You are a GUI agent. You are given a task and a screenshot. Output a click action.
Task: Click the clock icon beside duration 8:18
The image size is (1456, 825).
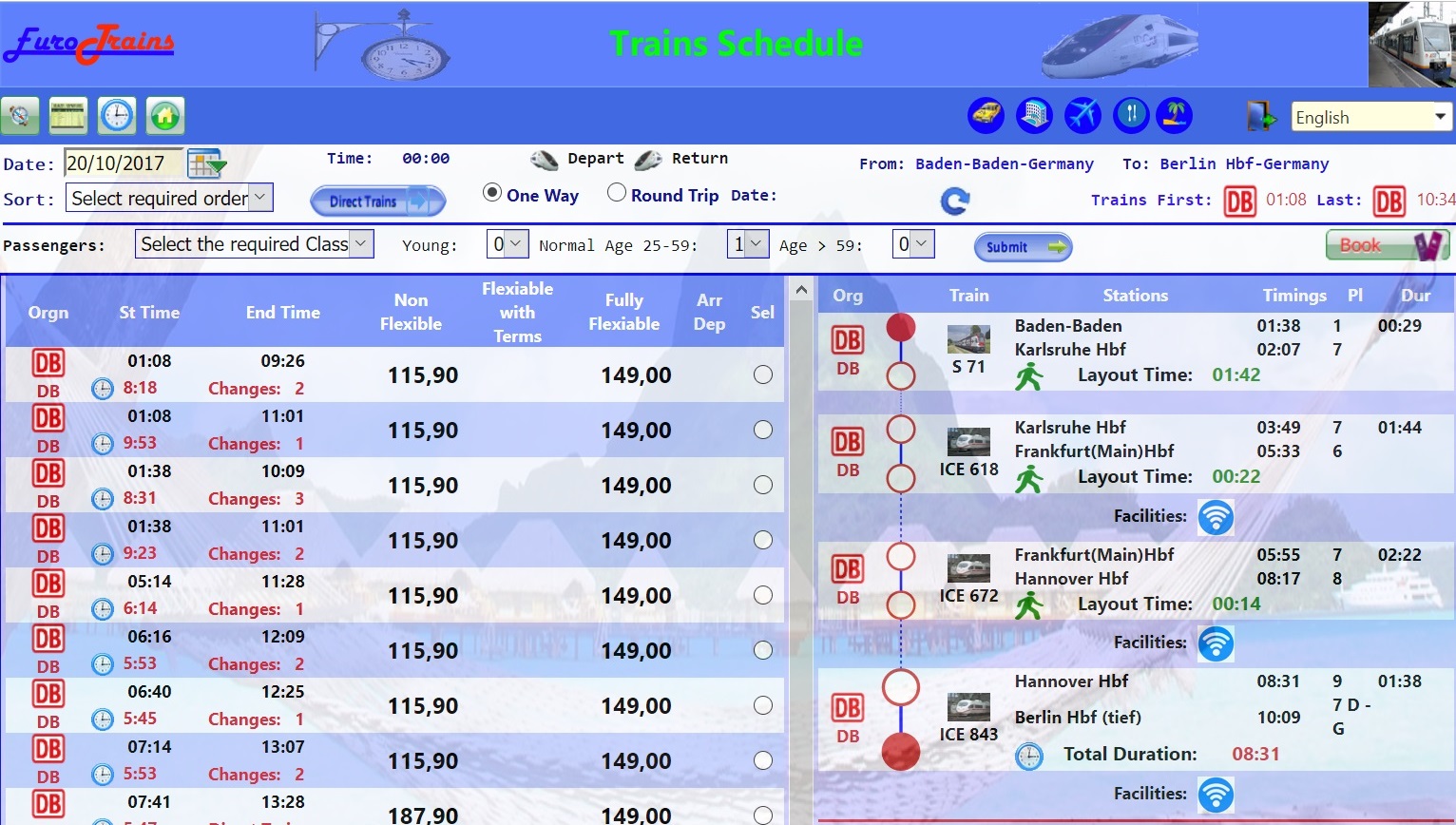tap(103, 389)
